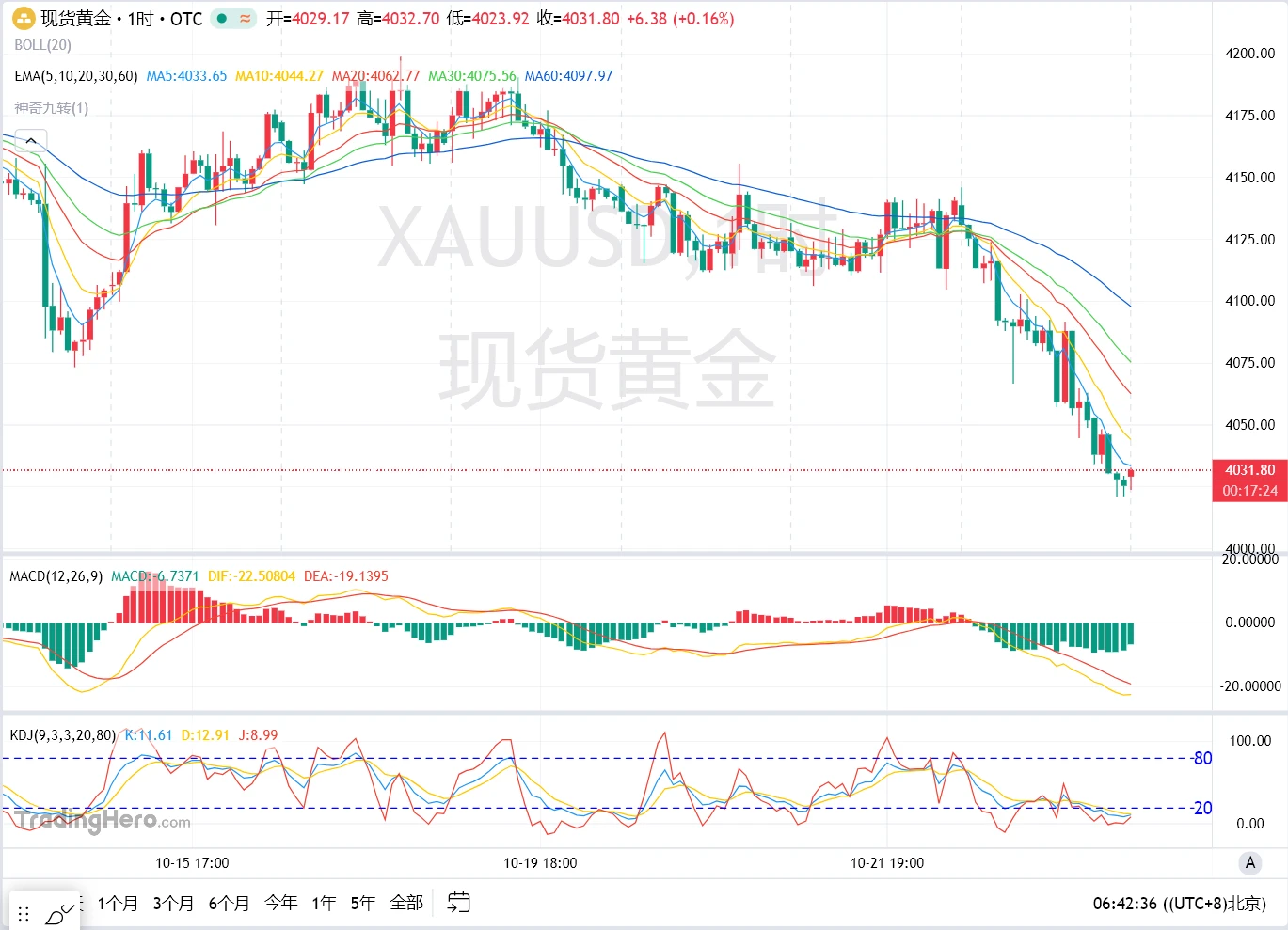1288x930 pixels.
Task: Click the gold symbol logo icon
Action: [24, 18]
